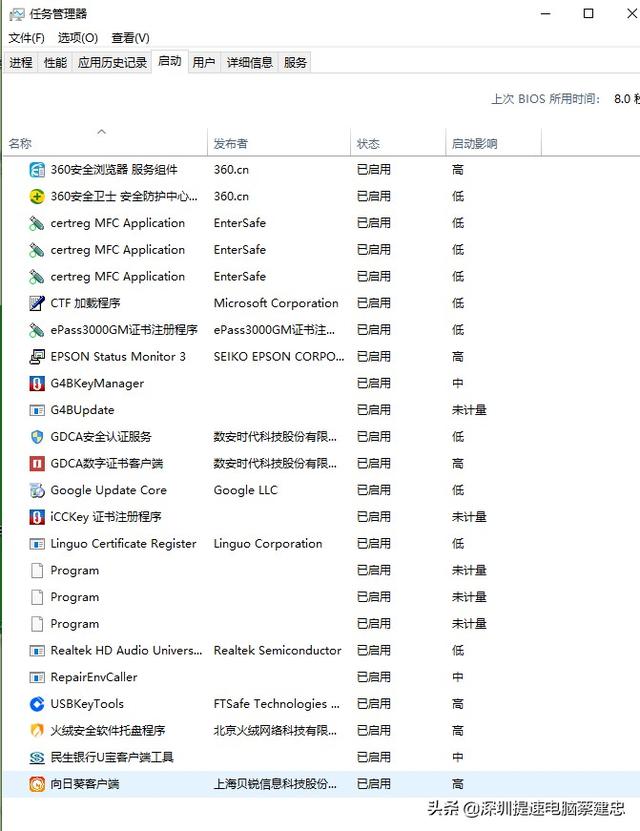The height and width of the screenshot is (831, 640).
Task: Click the GDCA安全认证服务 shield icon
Action: (37, 437)
